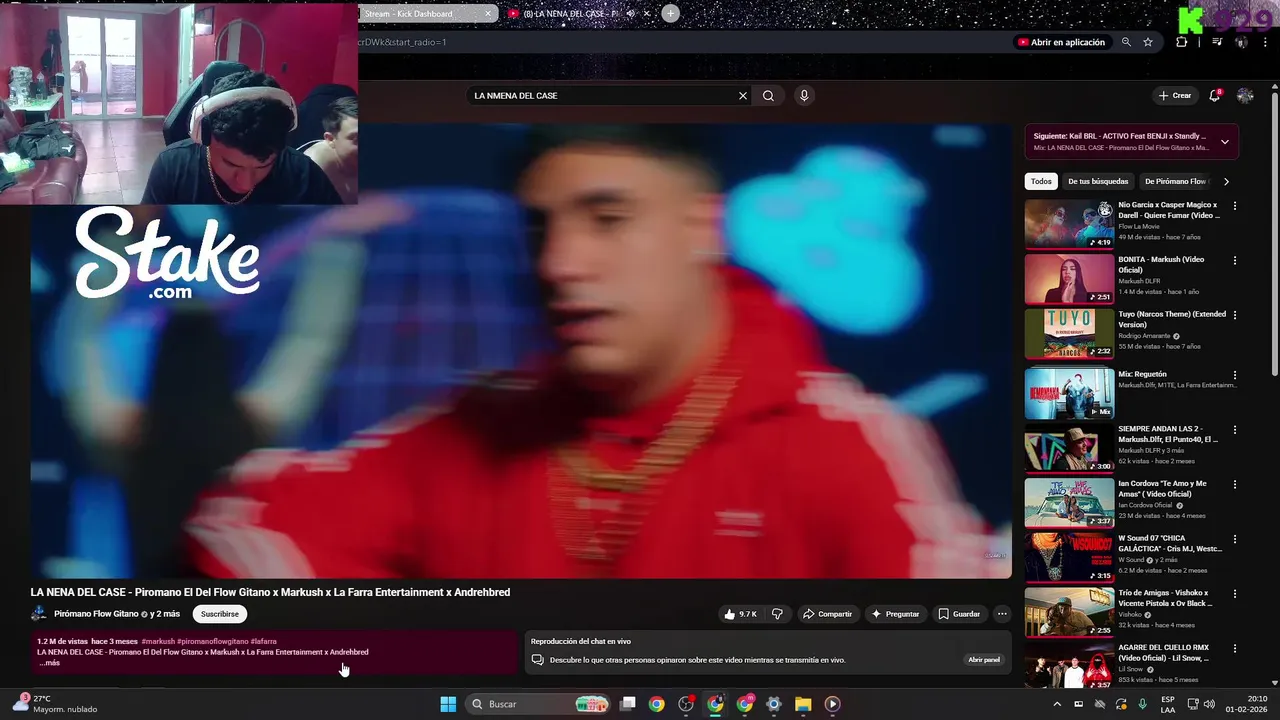Show hidden system tray icons

(x=1057, y=704)
